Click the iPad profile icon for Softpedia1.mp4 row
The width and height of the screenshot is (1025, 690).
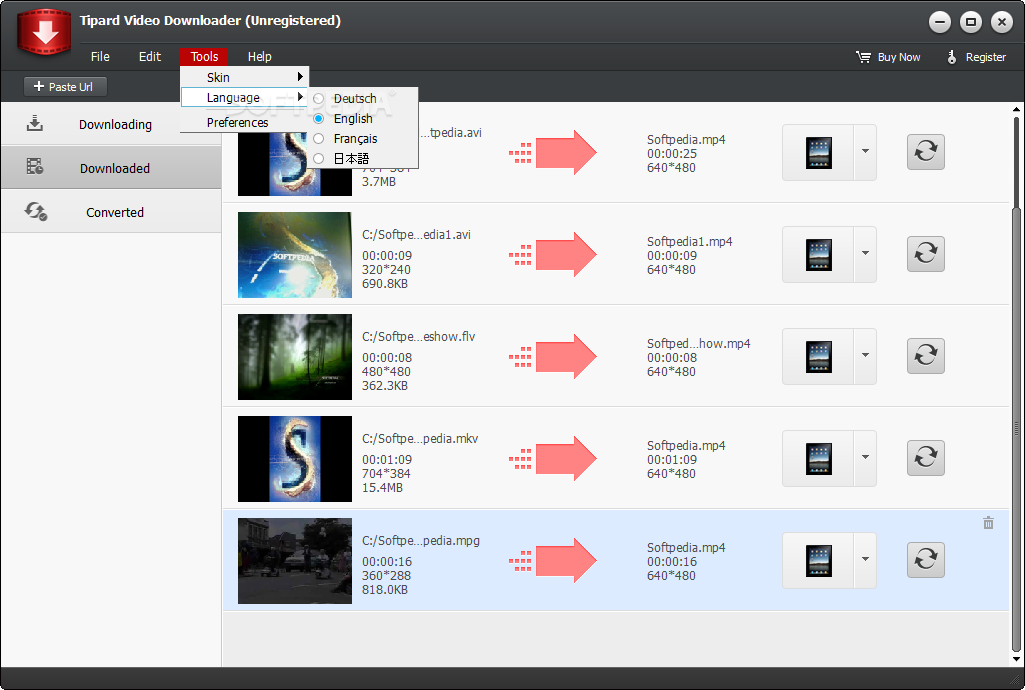(818, 254)
